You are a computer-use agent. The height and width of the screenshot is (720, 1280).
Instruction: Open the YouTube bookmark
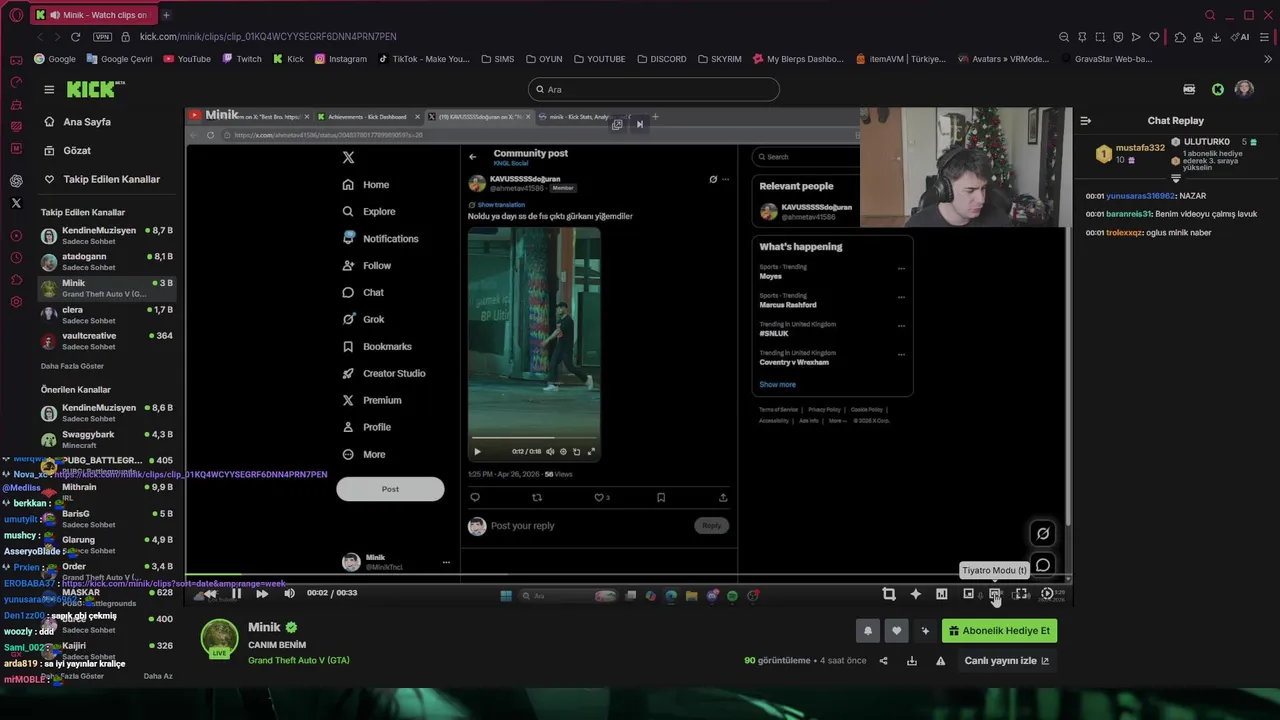pyautogui.click(x=187, y=59)
